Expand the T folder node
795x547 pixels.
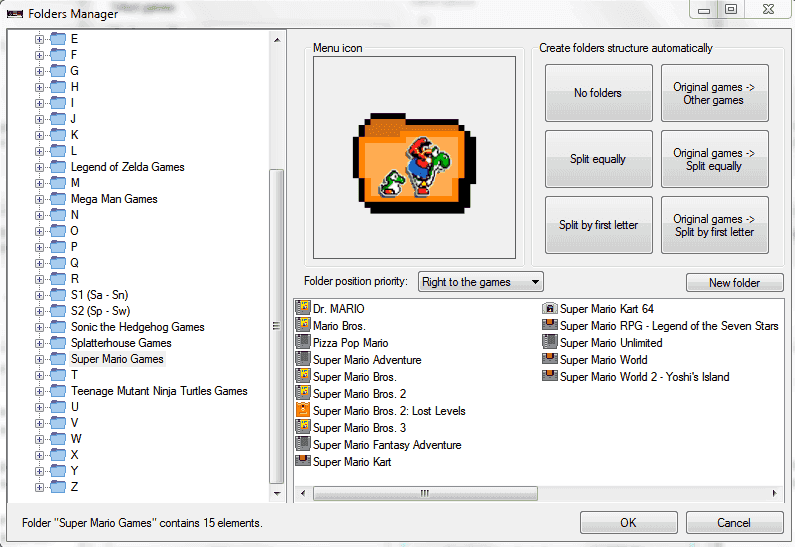pyautogui.click(x=39, y=375)
